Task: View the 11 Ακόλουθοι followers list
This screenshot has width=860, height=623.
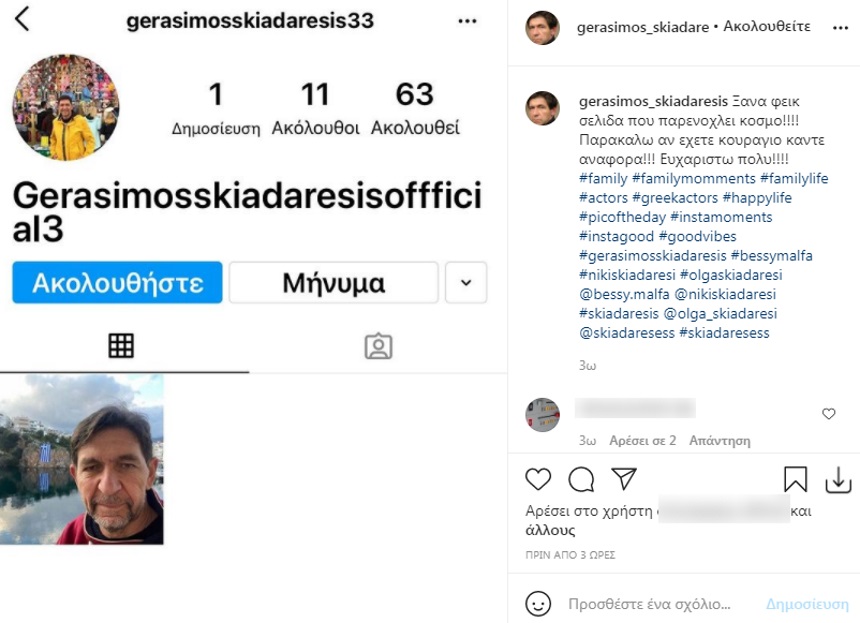Action: click(315, 108)
